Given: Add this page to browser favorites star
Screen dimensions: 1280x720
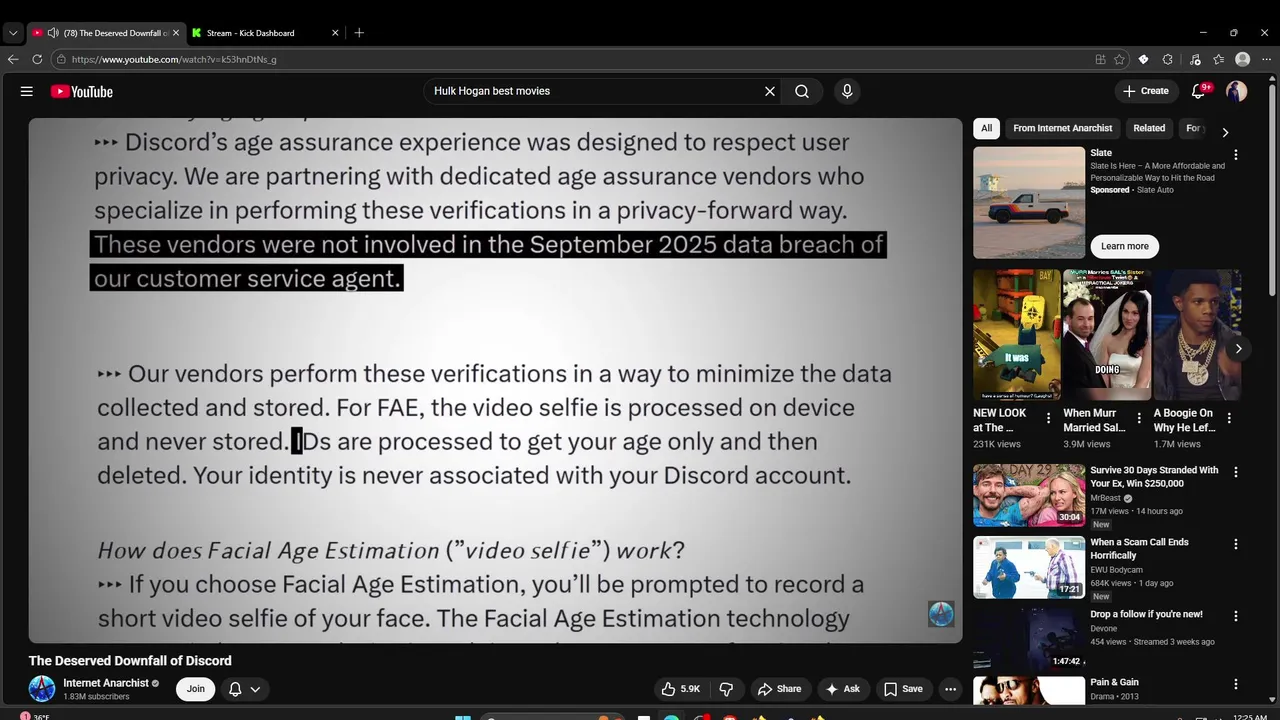Looking at the screenshot, I should coord(1120,59).
